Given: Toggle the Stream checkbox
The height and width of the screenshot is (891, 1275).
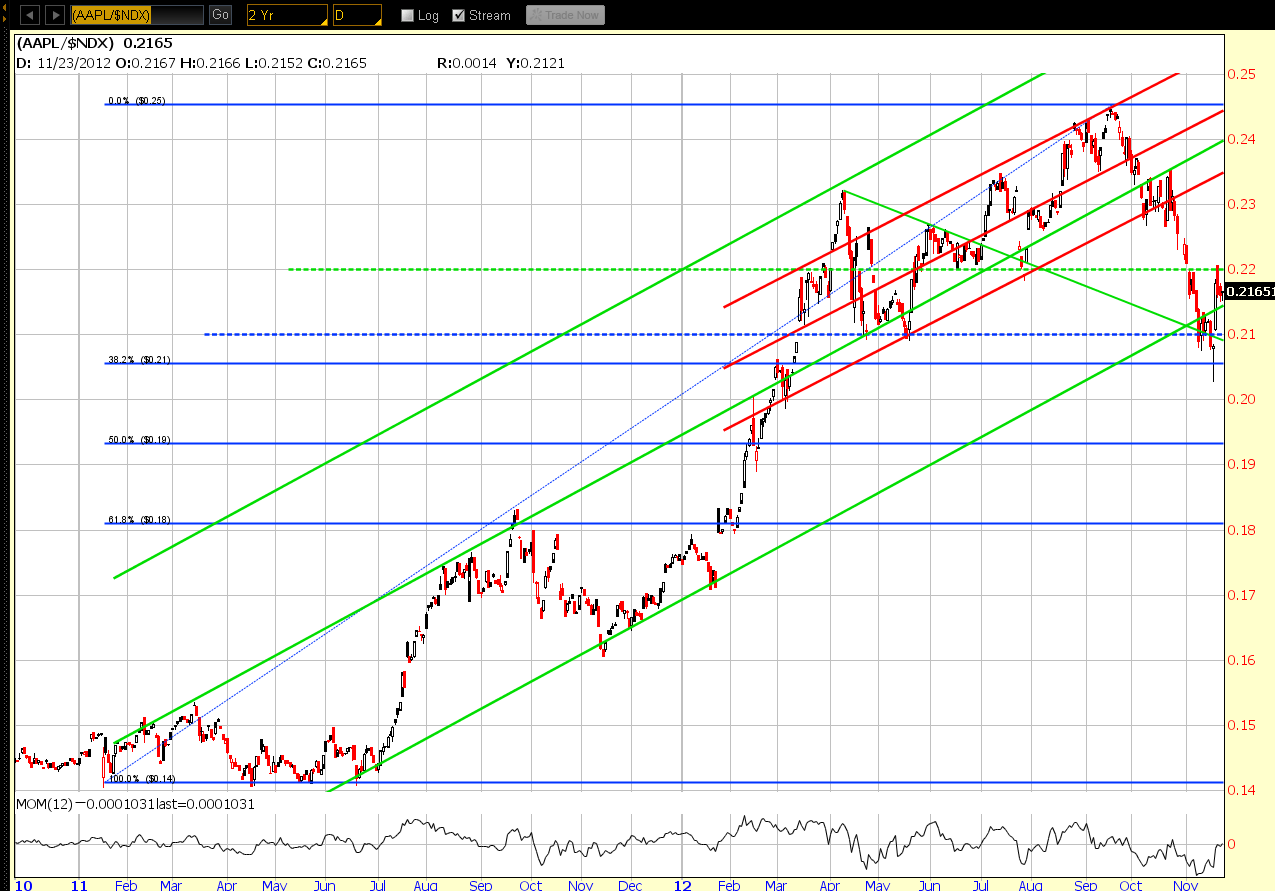Looking at the screenshot, I should click(459, 16).
